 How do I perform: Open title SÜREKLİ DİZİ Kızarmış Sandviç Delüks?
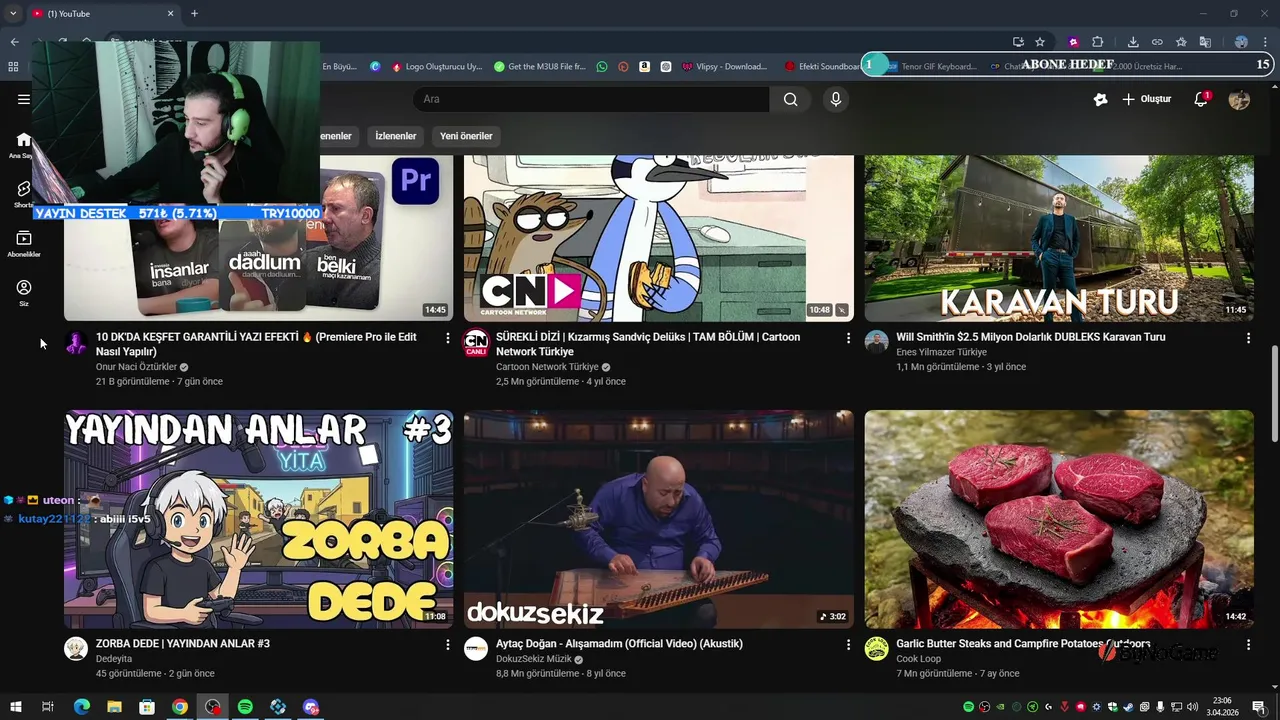pos(648,344)
